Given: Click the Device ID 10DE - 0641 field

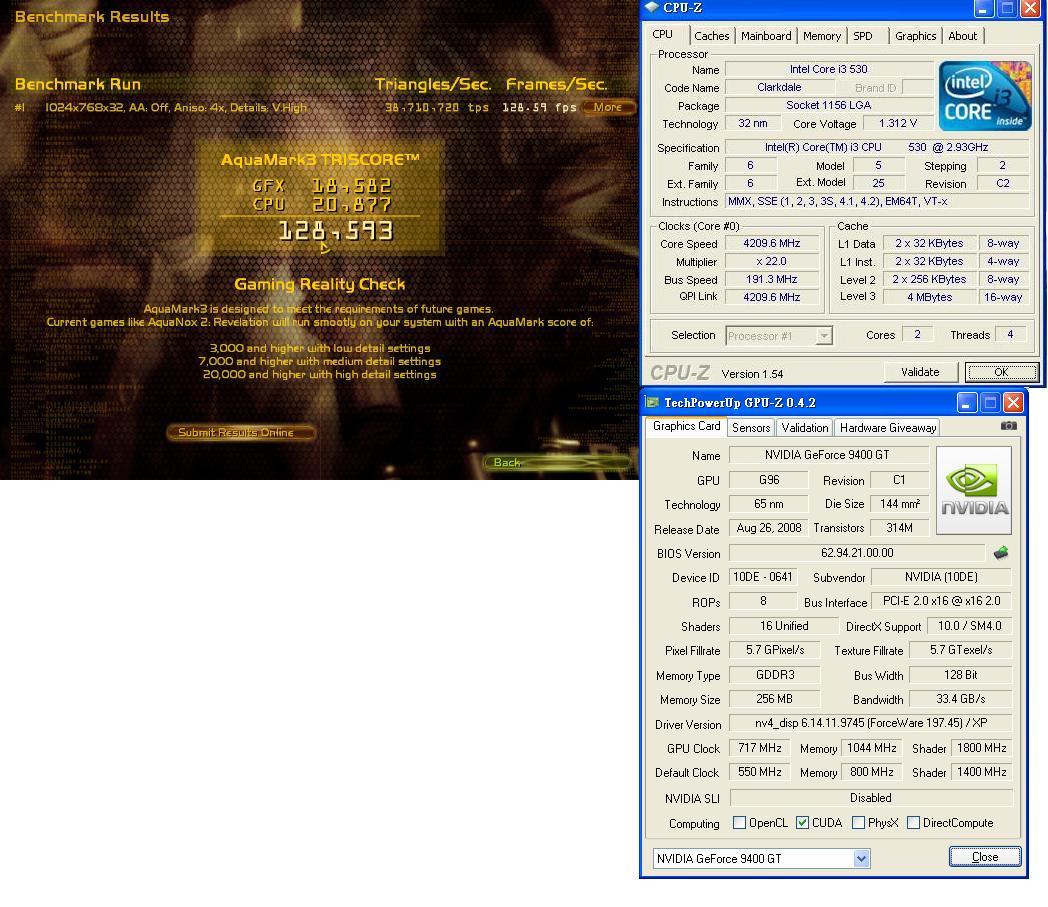Looking at the screenshot, I should (x=763, y=577).
